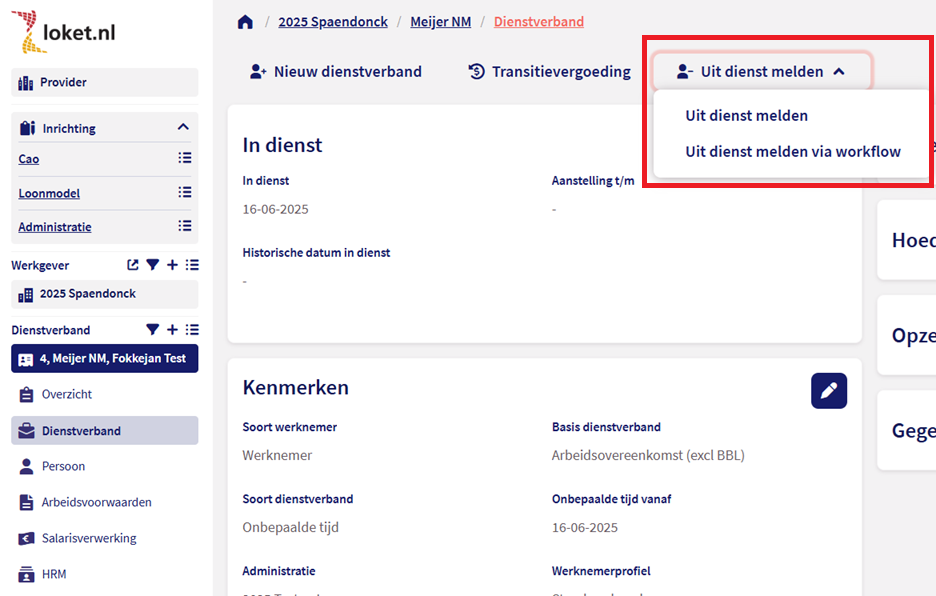Open Transitievergoeding
This screenshot has height=596, width=936.
click(x=549, y=71)
